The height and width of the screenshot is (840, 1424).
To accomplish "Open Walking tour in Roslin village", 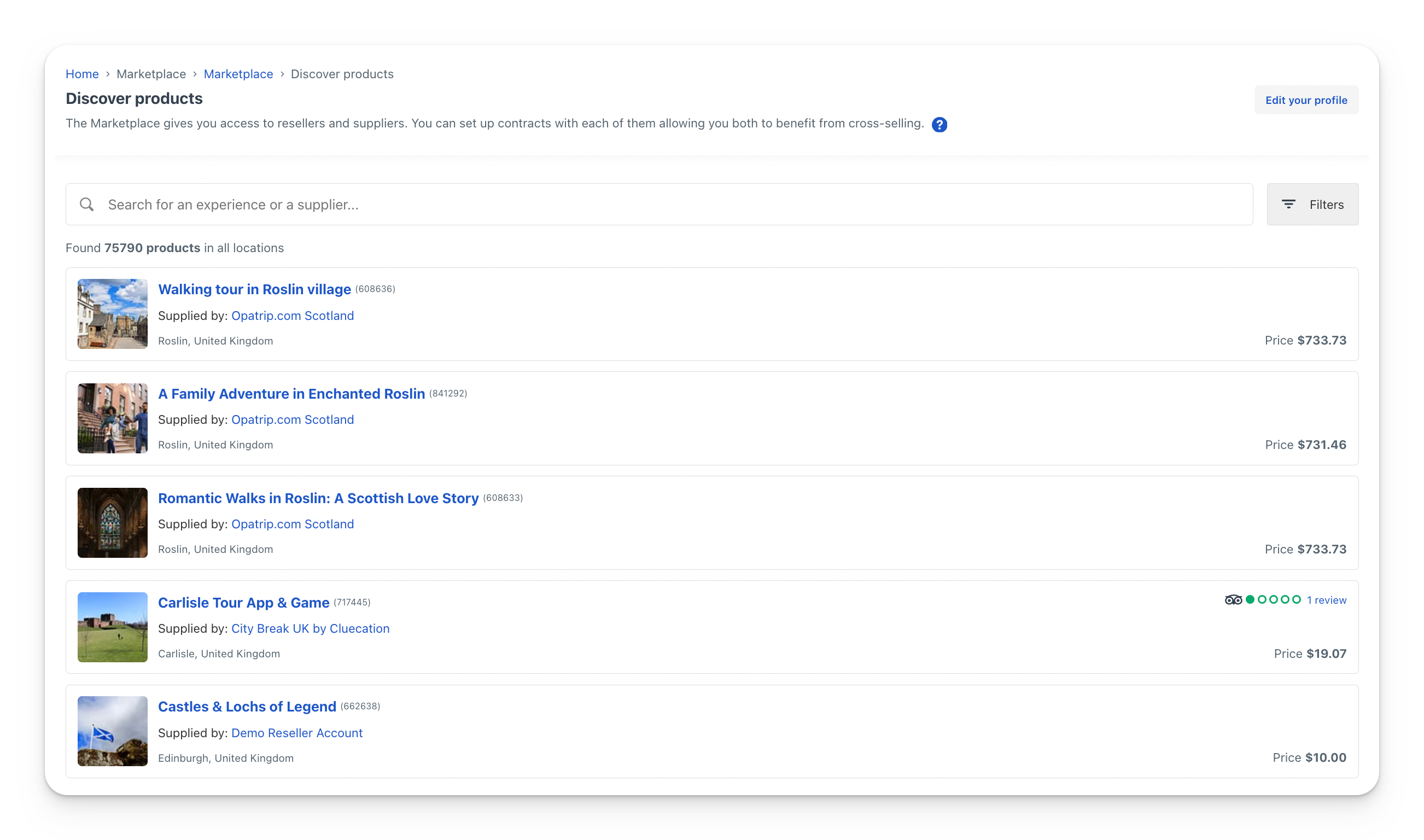I will coord(255,289).
